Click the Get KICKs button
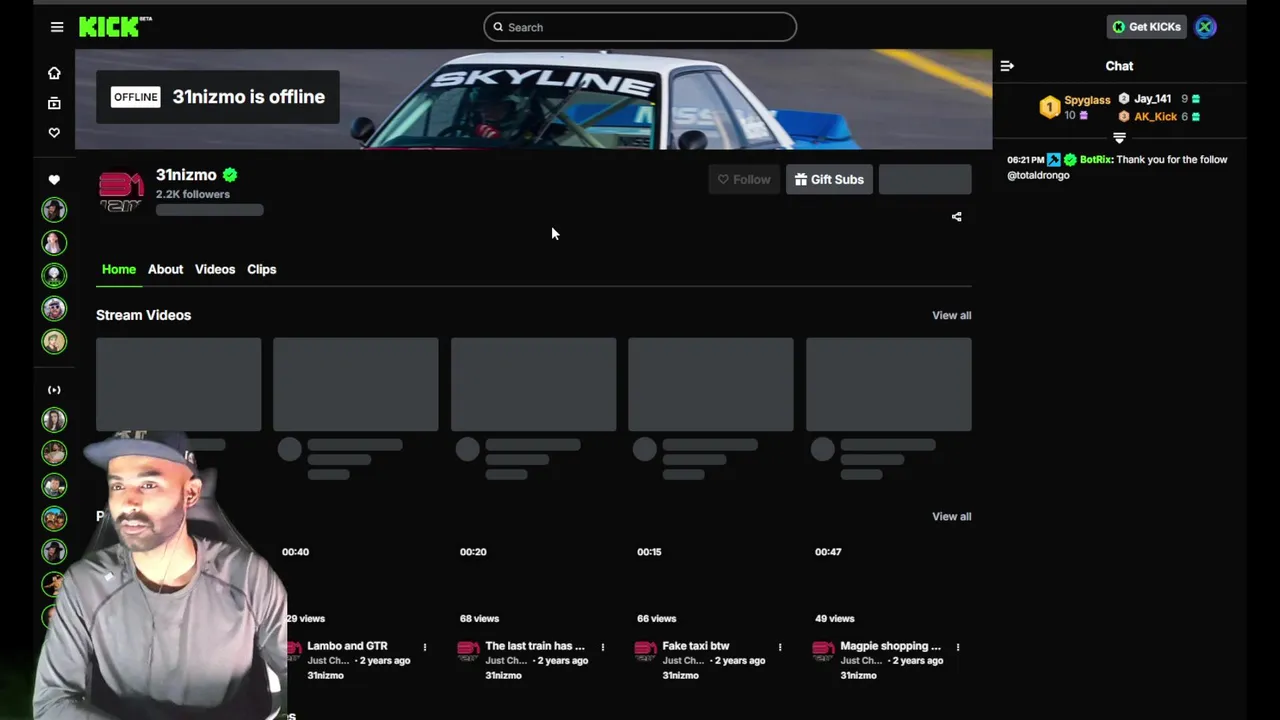Image resolution: width=1280 pixels, height=720 pixels. (x=1146, y=27)
